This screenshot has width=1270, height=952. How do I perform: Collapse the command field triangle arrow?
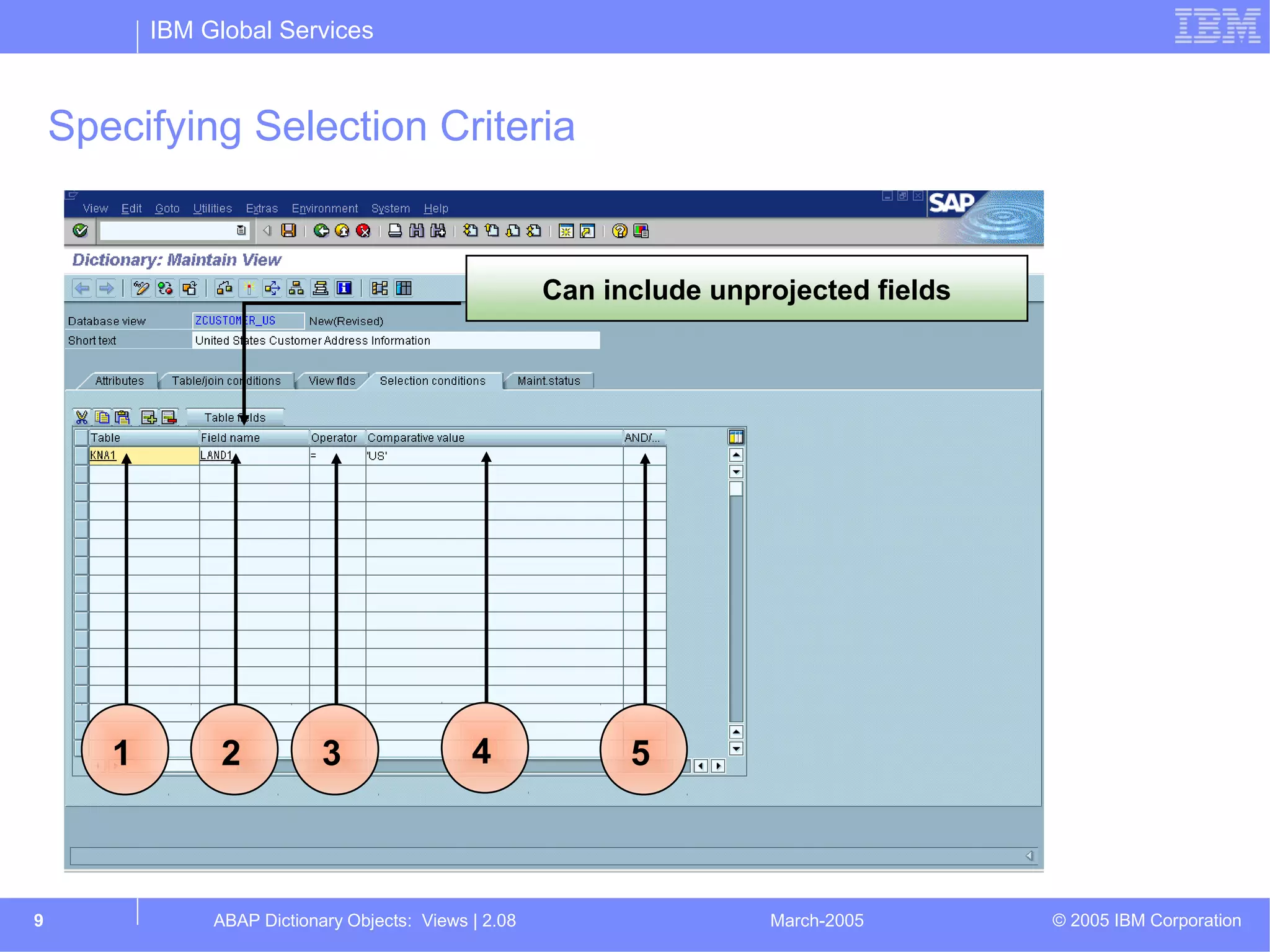[267, 231]
